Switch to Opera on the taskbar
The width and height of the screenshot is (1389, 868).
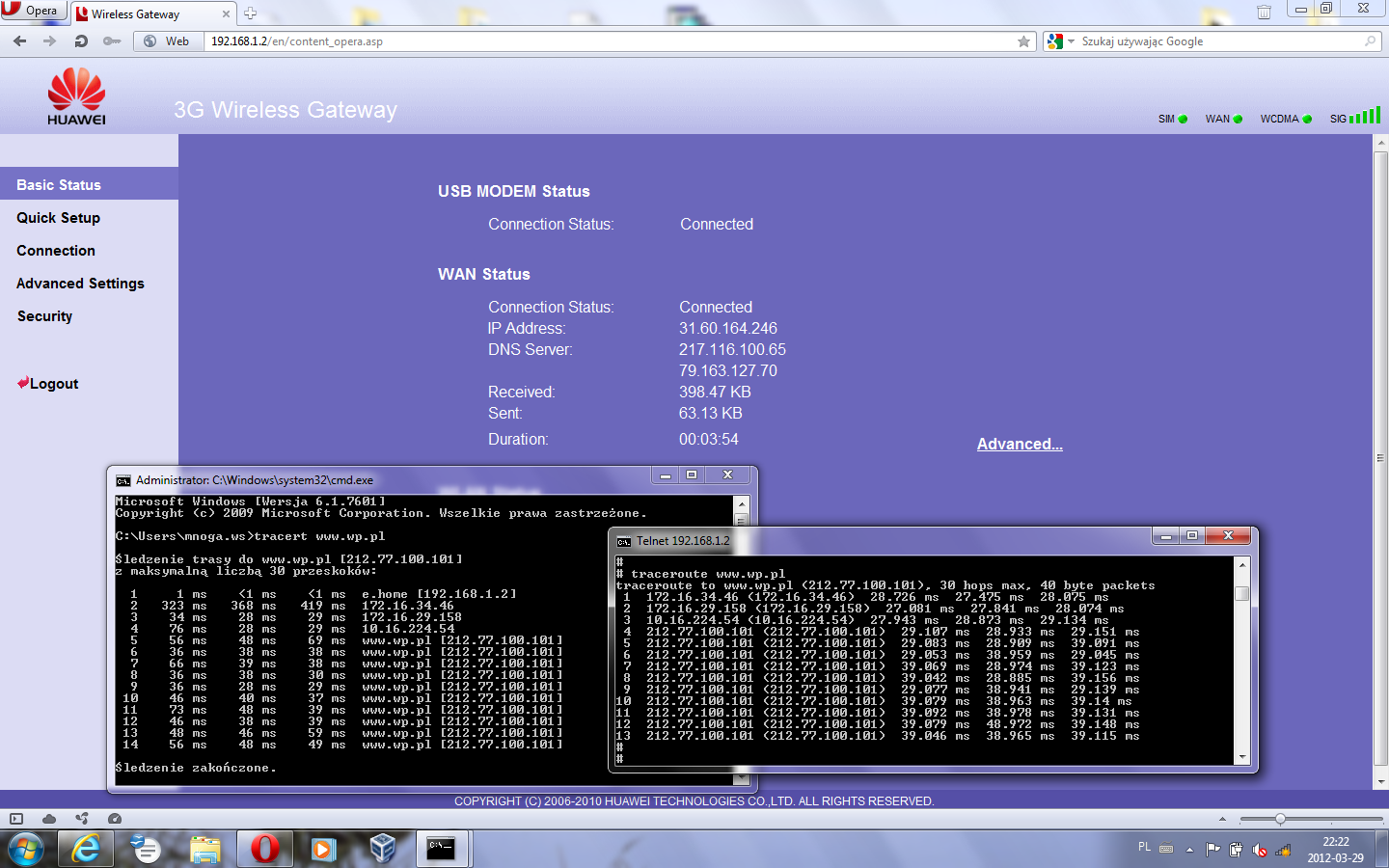pos(264,849)
